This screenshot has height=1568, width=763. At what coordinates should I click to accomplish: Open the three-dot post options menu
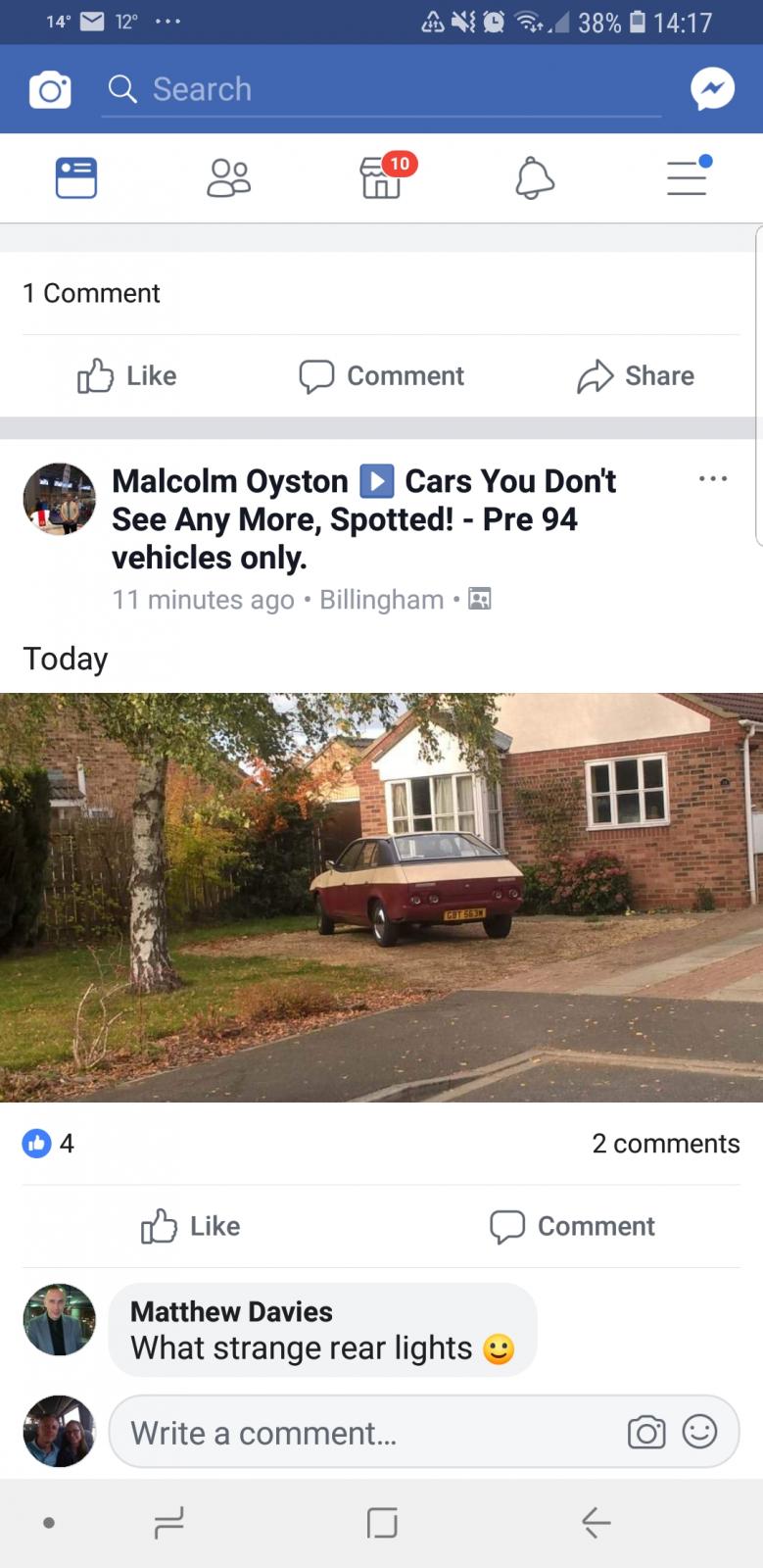(713, 479)
